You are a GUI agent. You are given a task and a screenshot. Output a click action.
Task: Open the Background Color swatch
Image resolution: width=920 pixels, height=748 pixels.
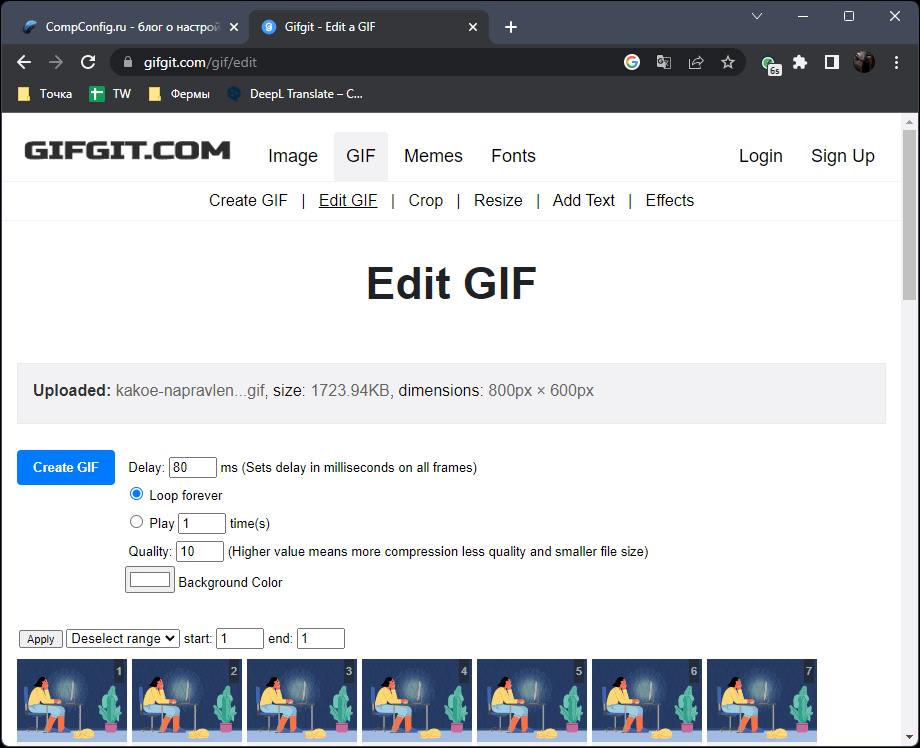(150, 580)
